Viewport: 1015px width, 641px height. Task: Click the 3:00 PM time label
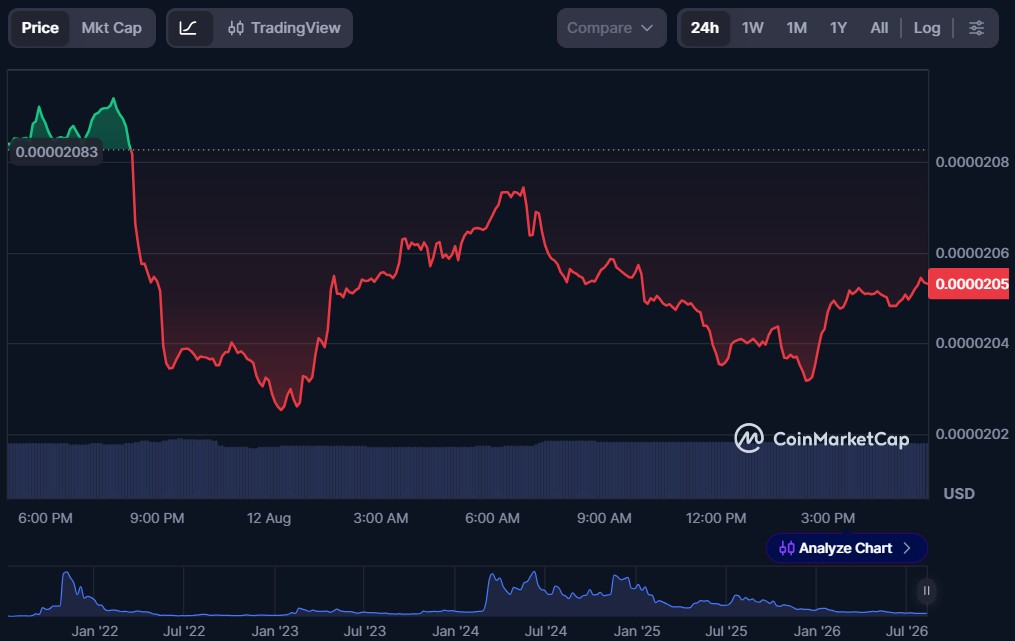coord(827,518)
